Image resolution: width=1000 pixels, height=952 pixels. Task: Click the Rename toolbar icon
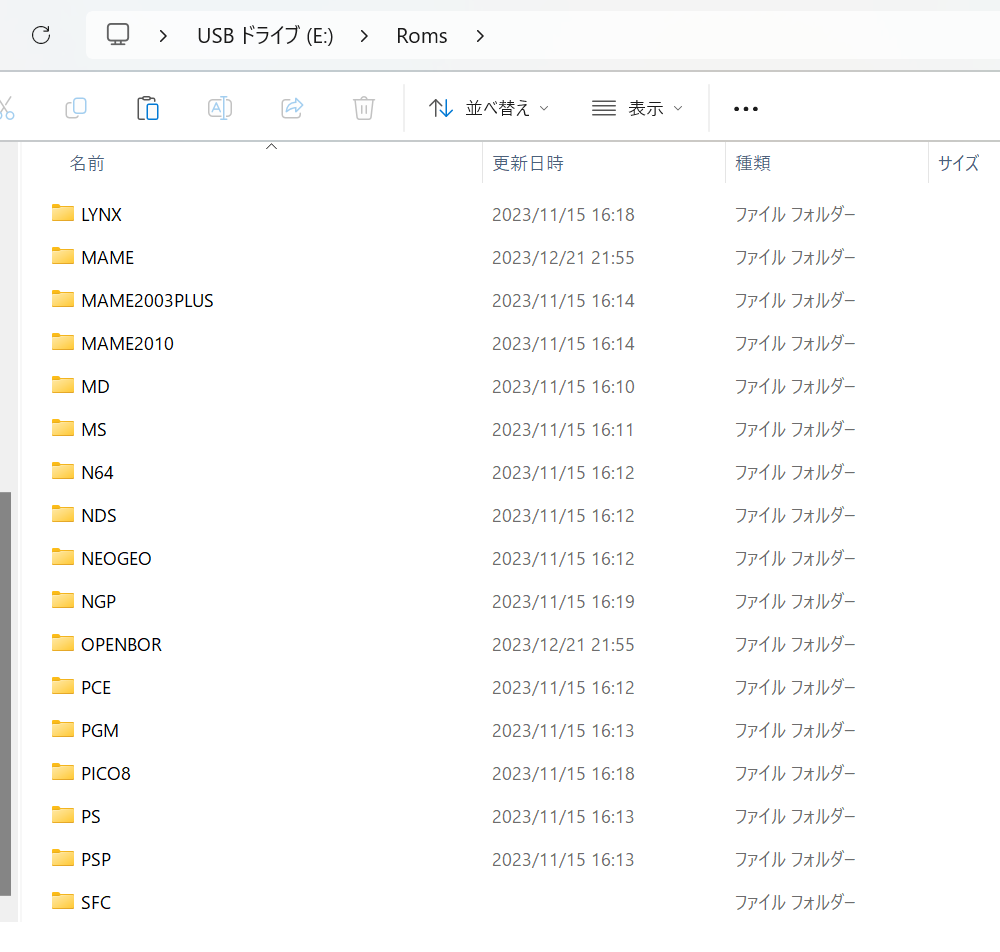click(220, 108)
